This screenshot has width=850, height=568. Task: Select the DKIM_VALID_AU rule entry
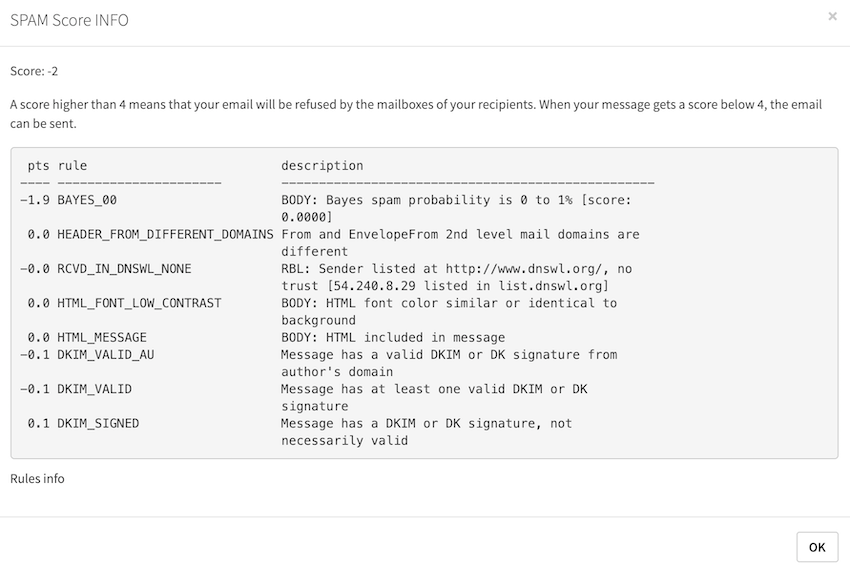[106, 354]
